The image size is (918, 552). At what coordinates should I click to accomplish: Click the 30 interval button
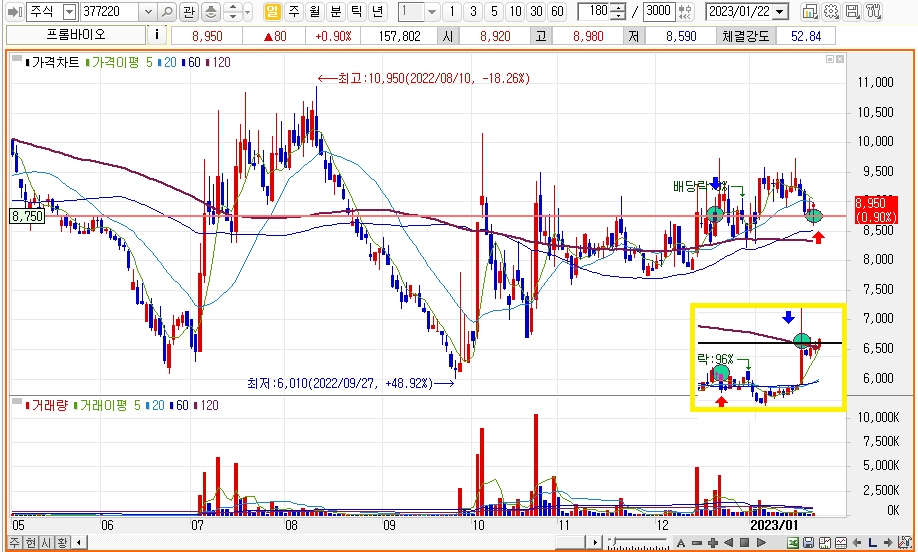536,11
